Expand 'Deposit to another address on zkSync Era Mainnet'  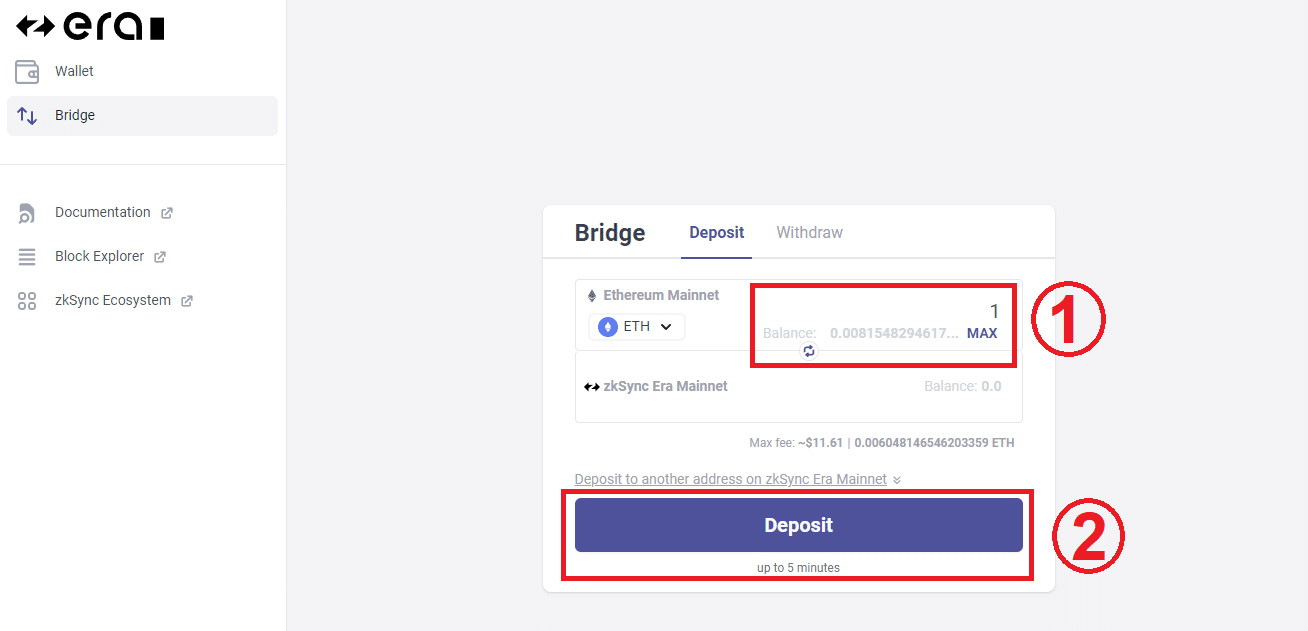point(730,479)
